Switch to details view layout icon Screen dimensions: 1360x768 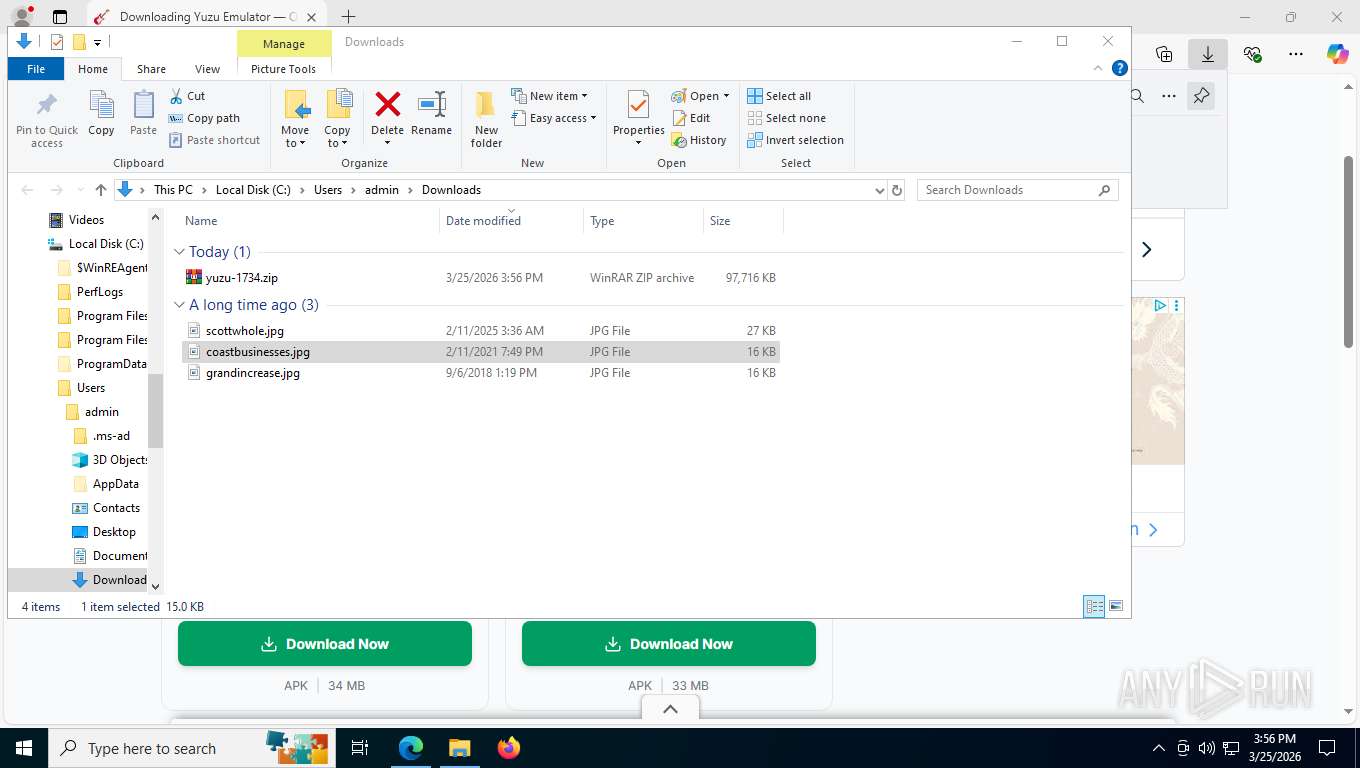pyautogui.click(x=1095, y=606)
